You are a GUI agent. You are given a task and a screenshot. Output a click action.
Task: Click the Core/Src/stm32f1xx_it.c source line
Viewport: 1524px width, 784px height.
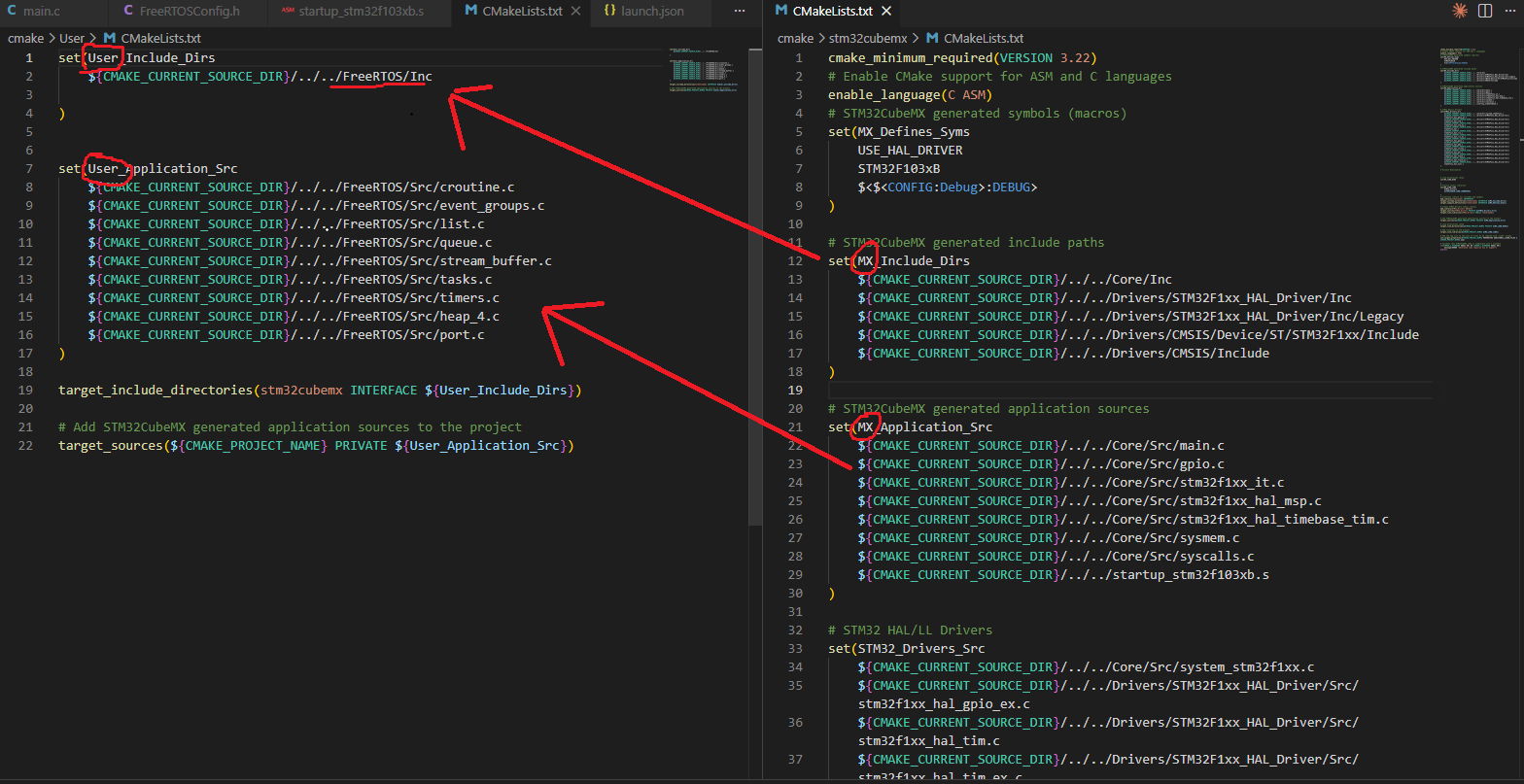1071,483
